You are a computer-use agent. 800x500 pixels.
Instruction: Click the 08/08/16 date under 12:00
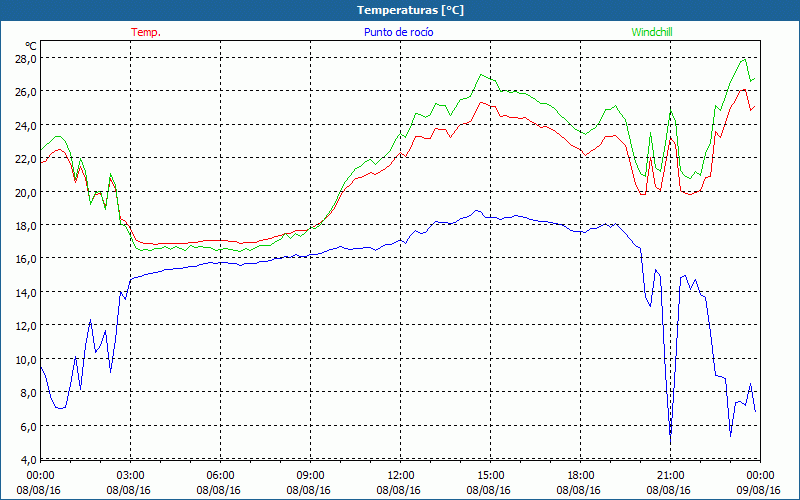[x=398, y=490]
